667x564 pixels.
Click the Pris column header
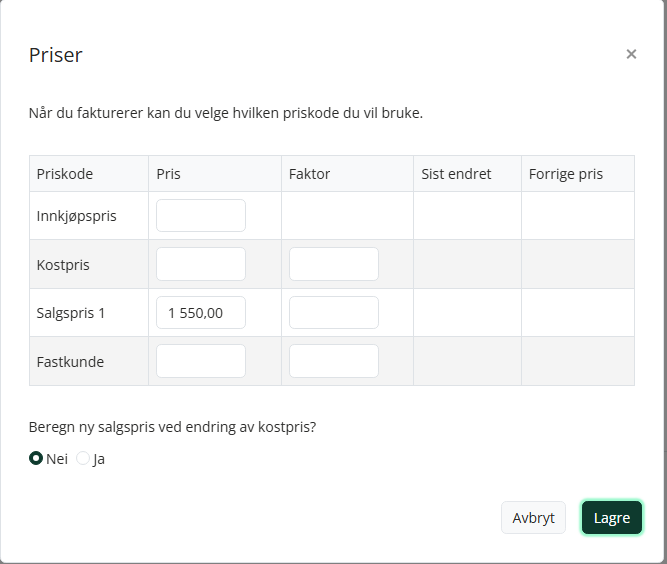pyautogui.click(x=168, y=174)
